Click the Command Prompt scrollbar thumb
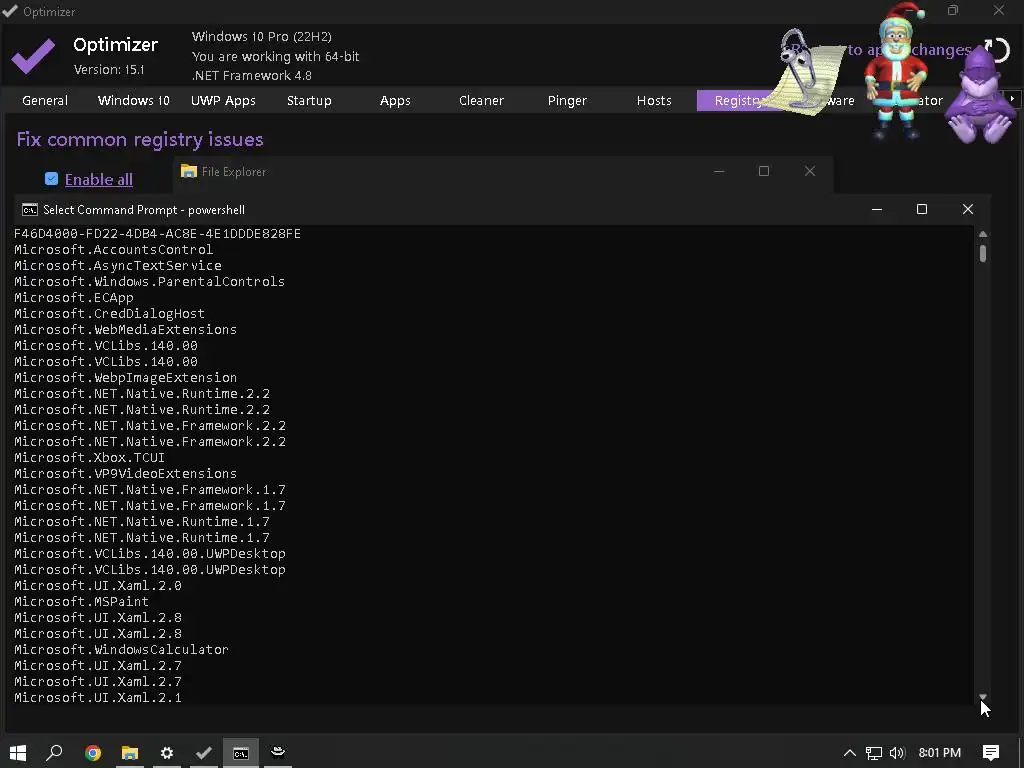Screen dimensions: 1024x768 click(983, 253)
